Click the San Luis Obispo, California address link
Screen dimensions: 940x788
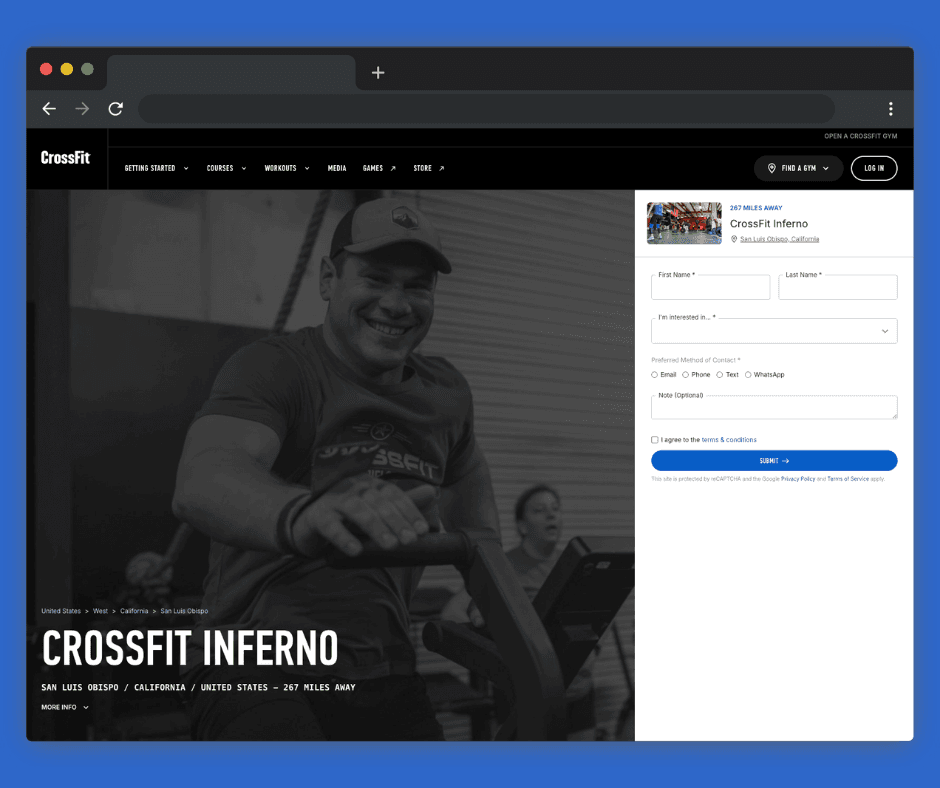click(x=779, y=239)
